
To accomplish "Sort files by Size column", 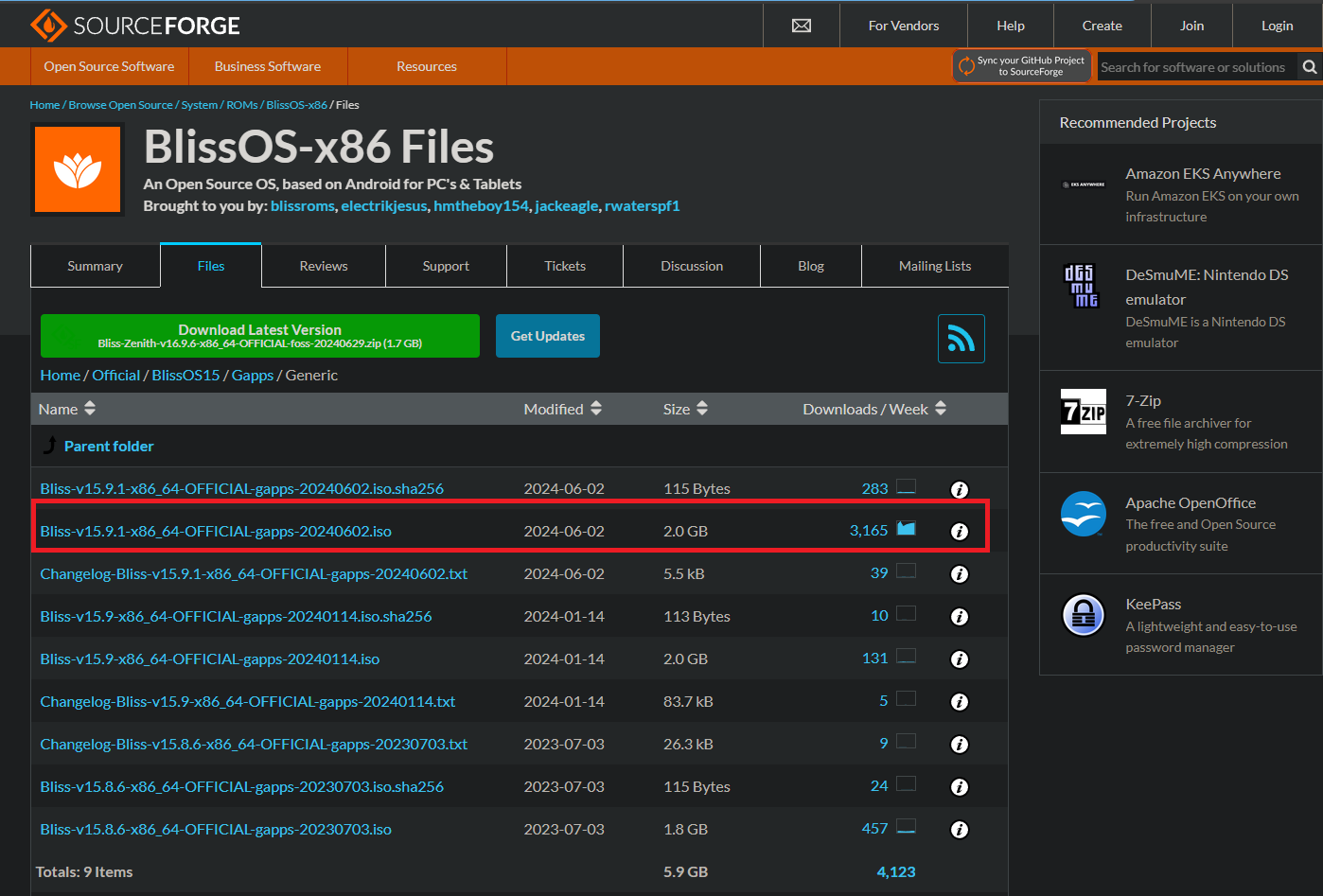I will tap(685, 409).
